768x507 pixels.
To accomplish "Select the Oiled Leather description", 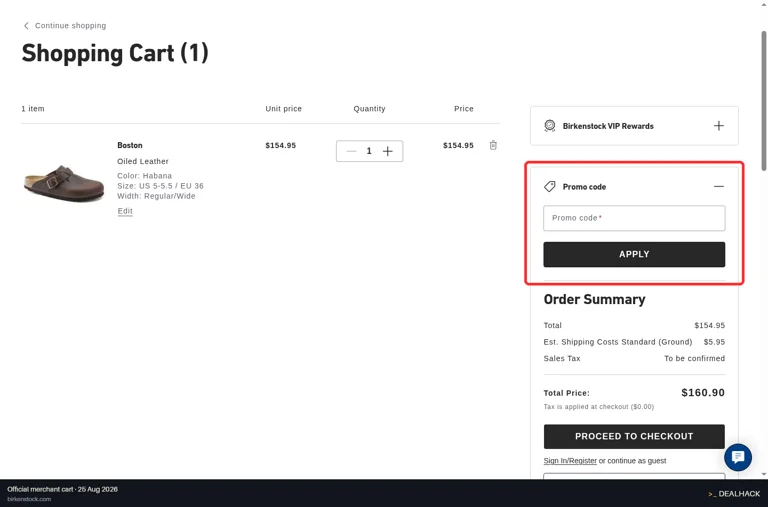I will click(143, 161).
